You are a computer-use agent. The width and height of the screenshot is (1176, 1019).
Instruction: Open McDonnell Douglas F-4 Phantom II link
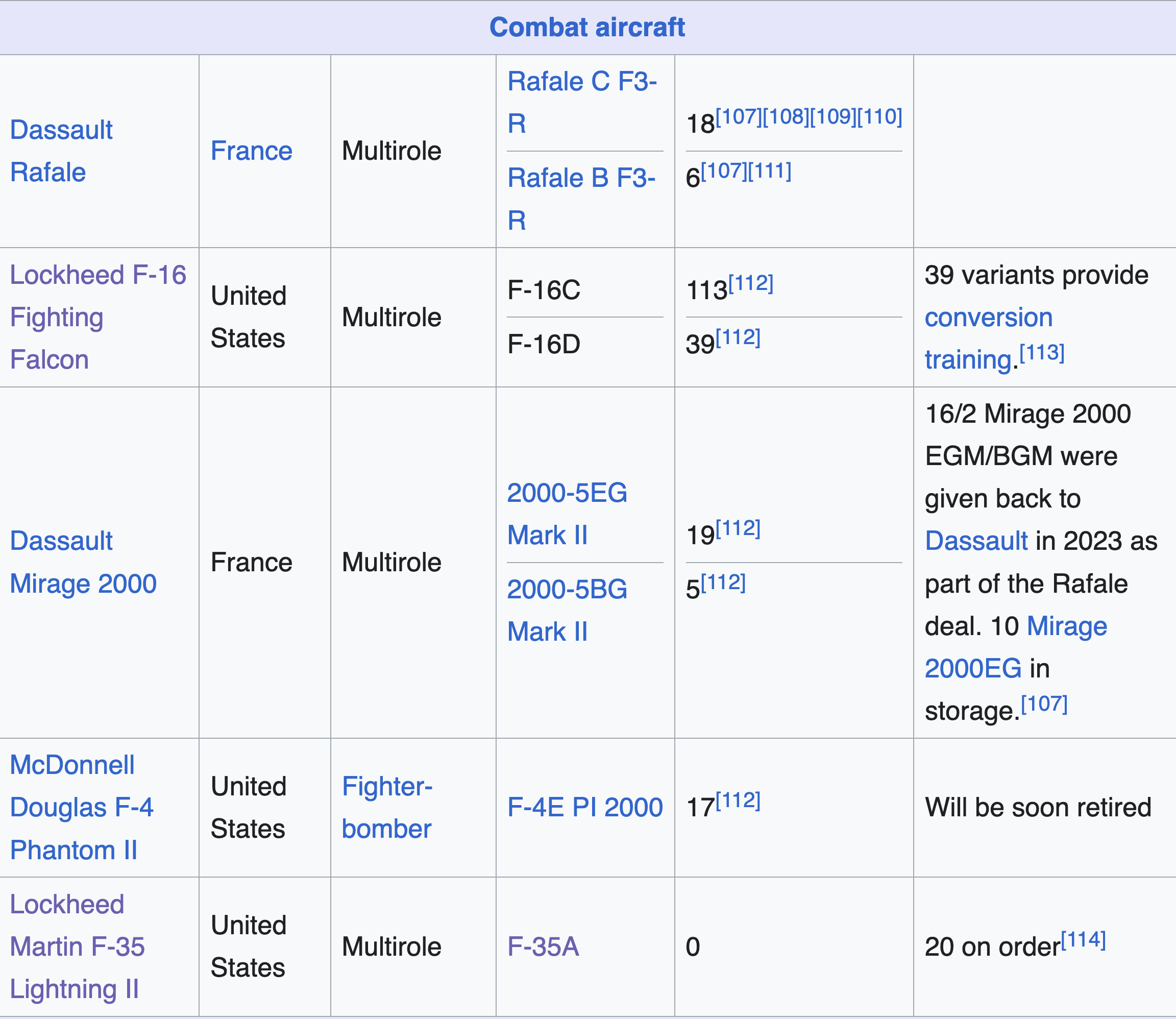[81, 808]
